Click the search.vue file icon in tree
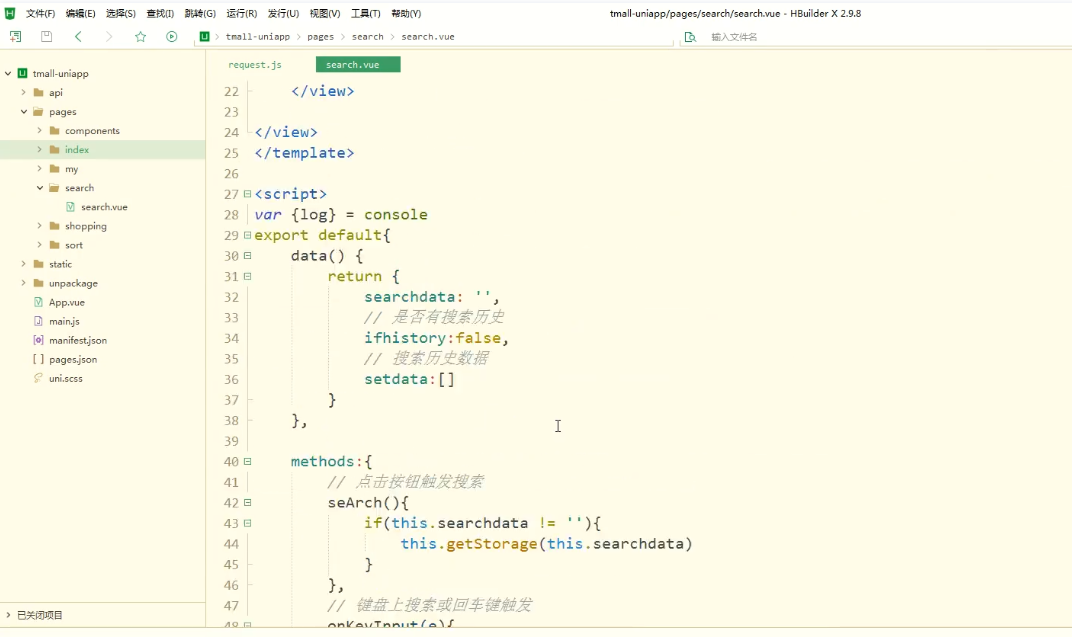 [x=70, y=206]
